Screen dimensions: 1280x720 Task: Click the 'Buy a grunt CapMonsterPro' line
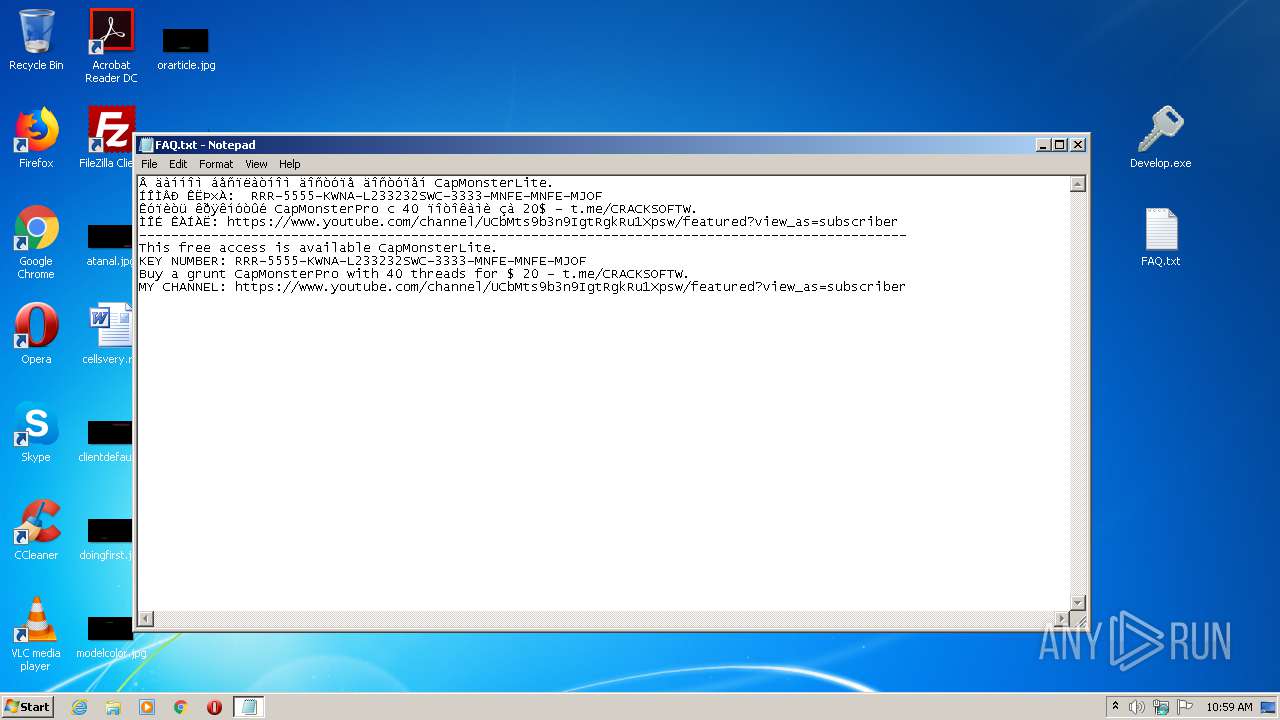(x=414, y=274)
